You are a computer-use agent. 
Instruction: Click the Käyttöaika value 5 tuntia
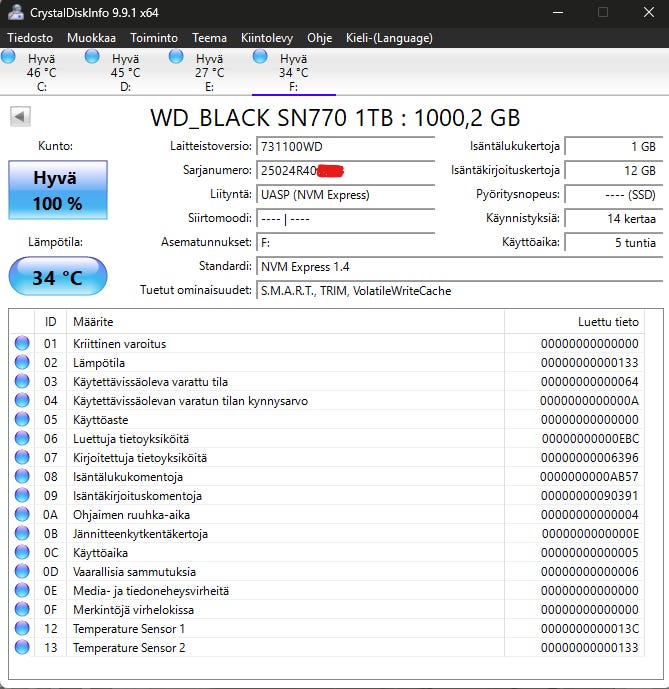pyautogui.click(x=614, y=243)
